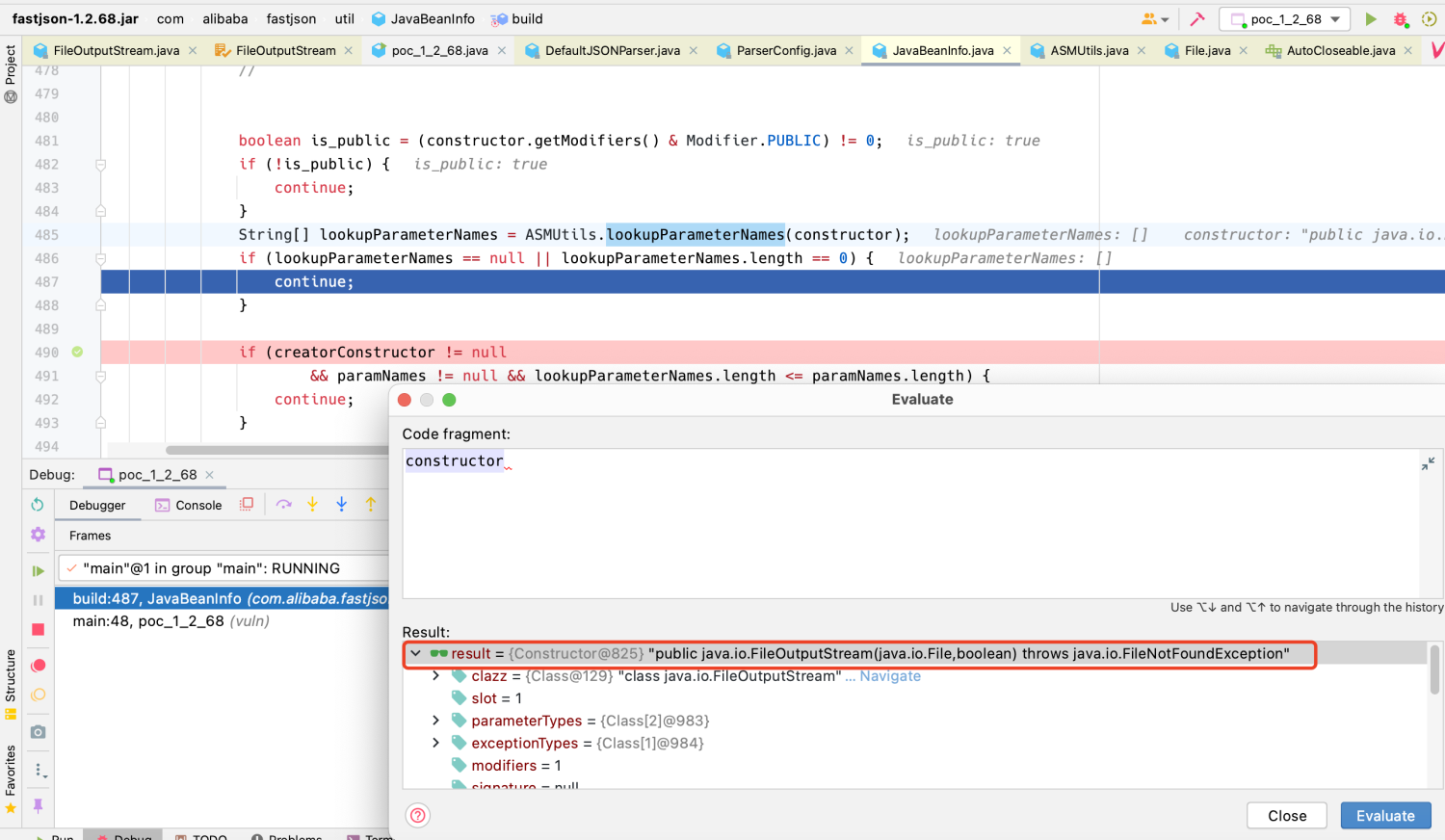Open poc_1_2_68 run configuration dropdown
Screen dimensions: 1445x840
coord(1285,19)
